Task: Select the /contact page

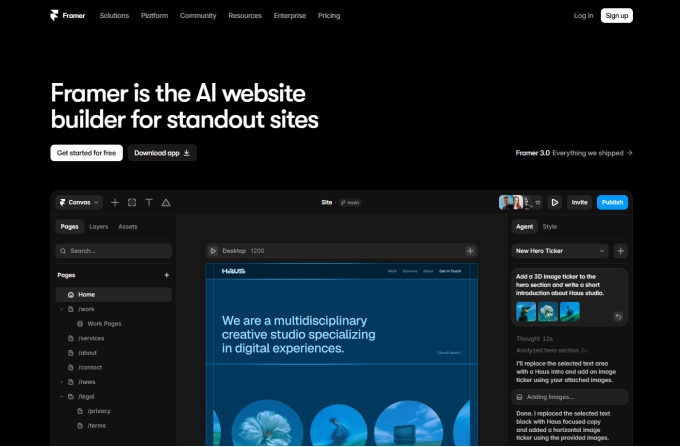Action: tap(114, 368)
